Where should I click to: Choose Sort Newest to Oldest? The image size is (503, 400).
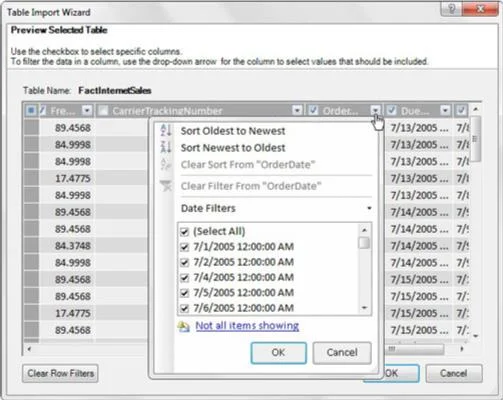tap(233, 148)
